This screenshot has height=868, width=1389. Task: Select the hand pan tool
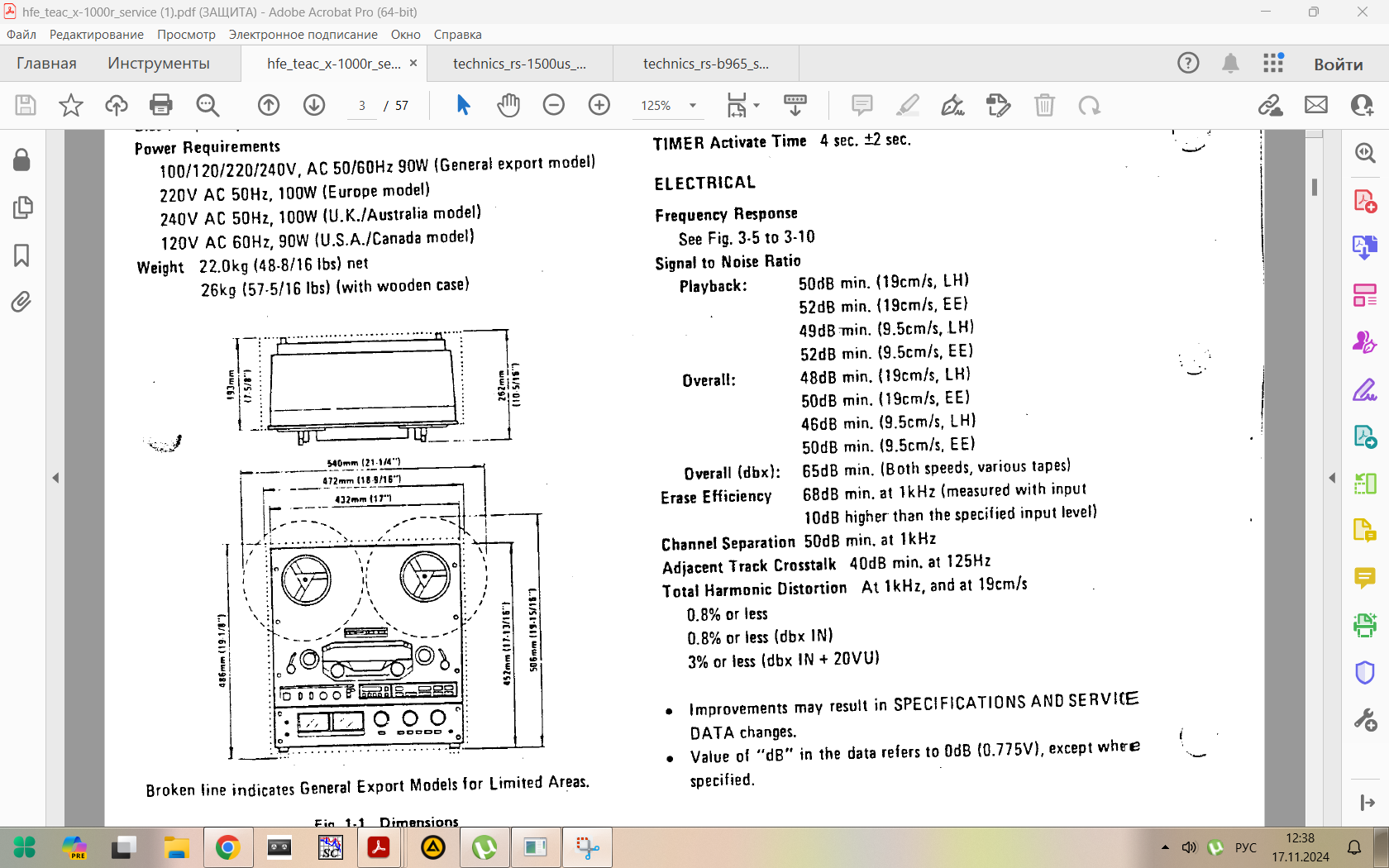508,105
